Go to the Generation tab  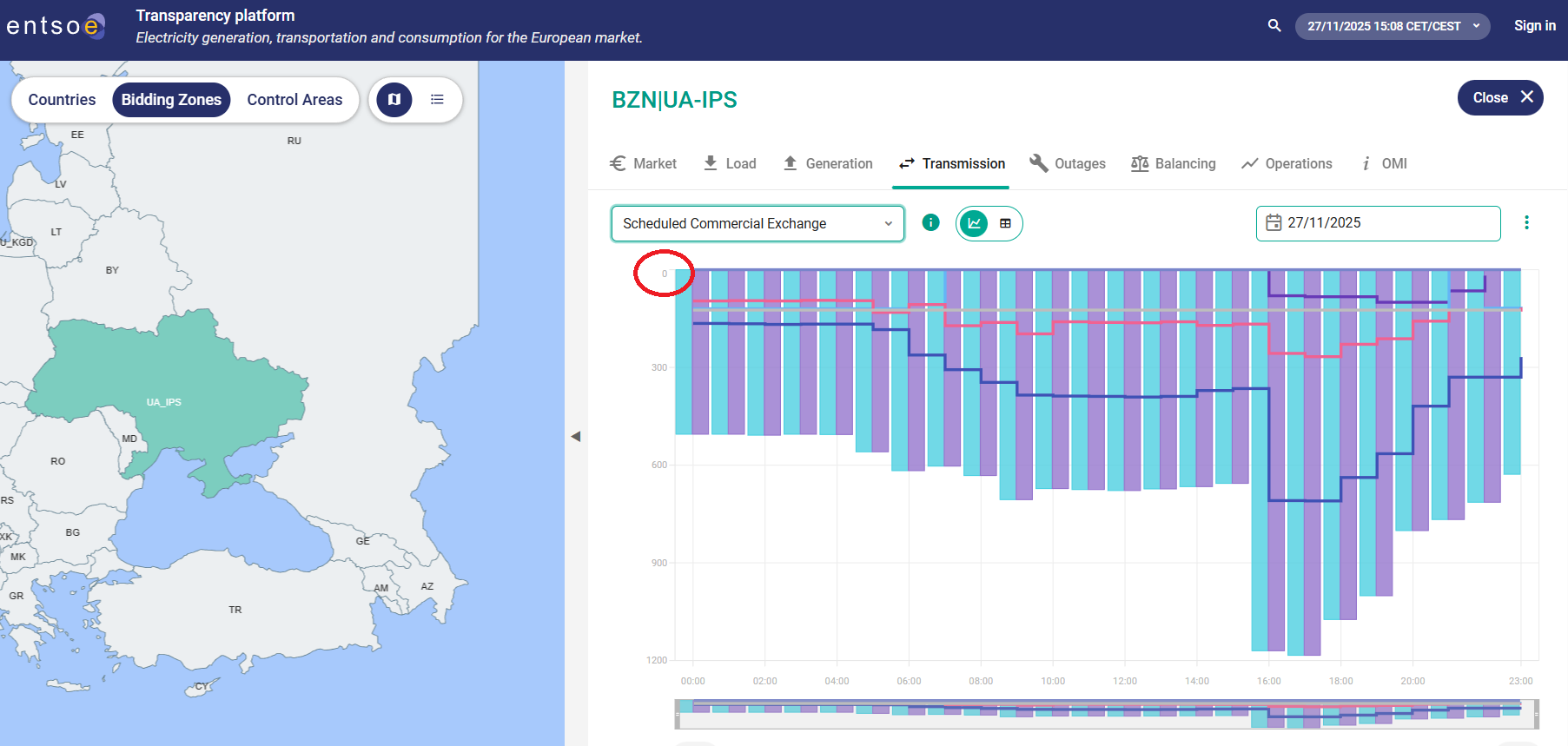[828, 163]
